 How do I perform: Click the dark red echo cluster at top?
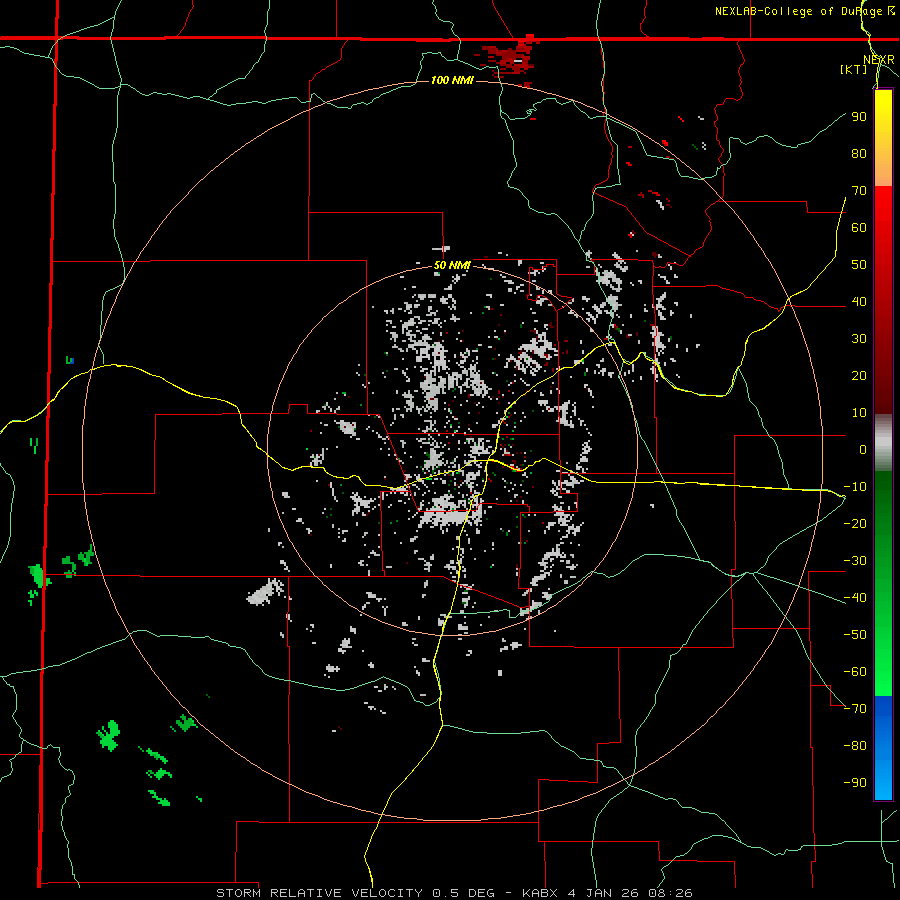[509, 59]
